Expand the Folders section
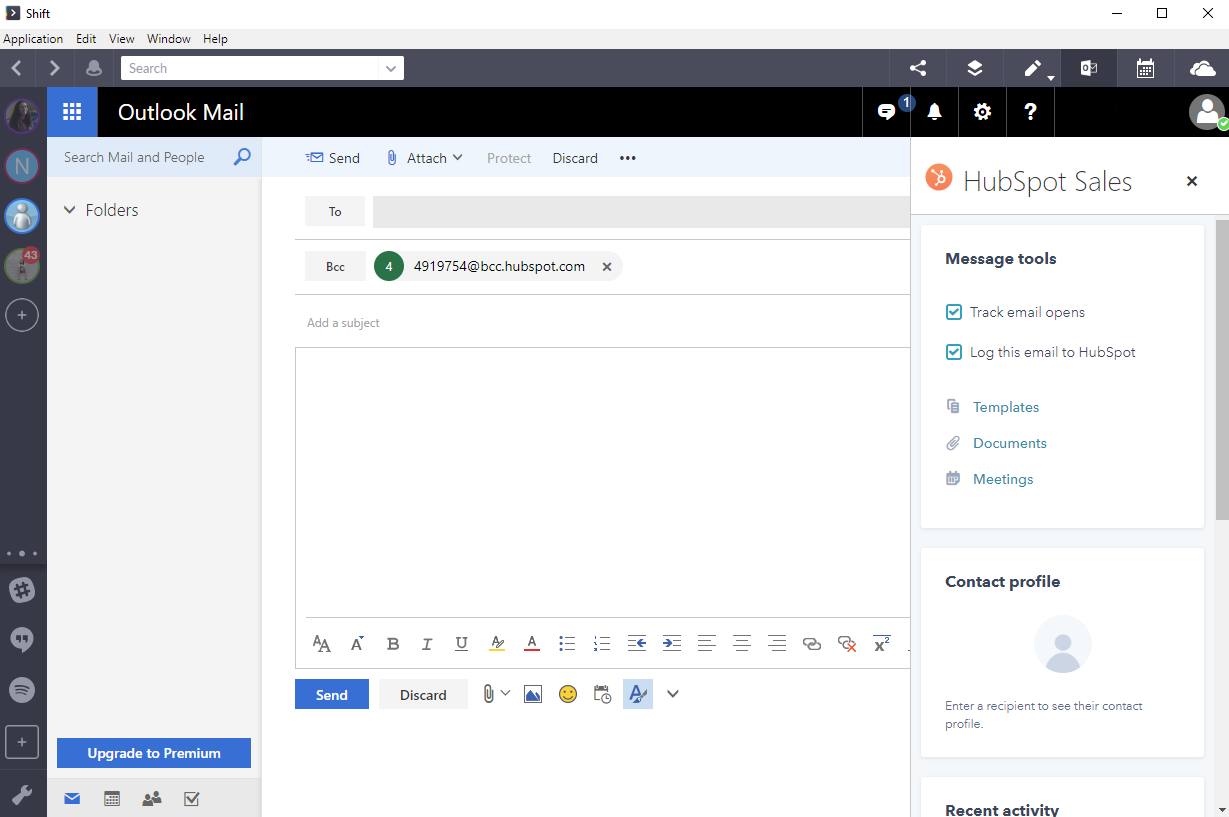1229x817 pixels. click(x=70, y=210)
